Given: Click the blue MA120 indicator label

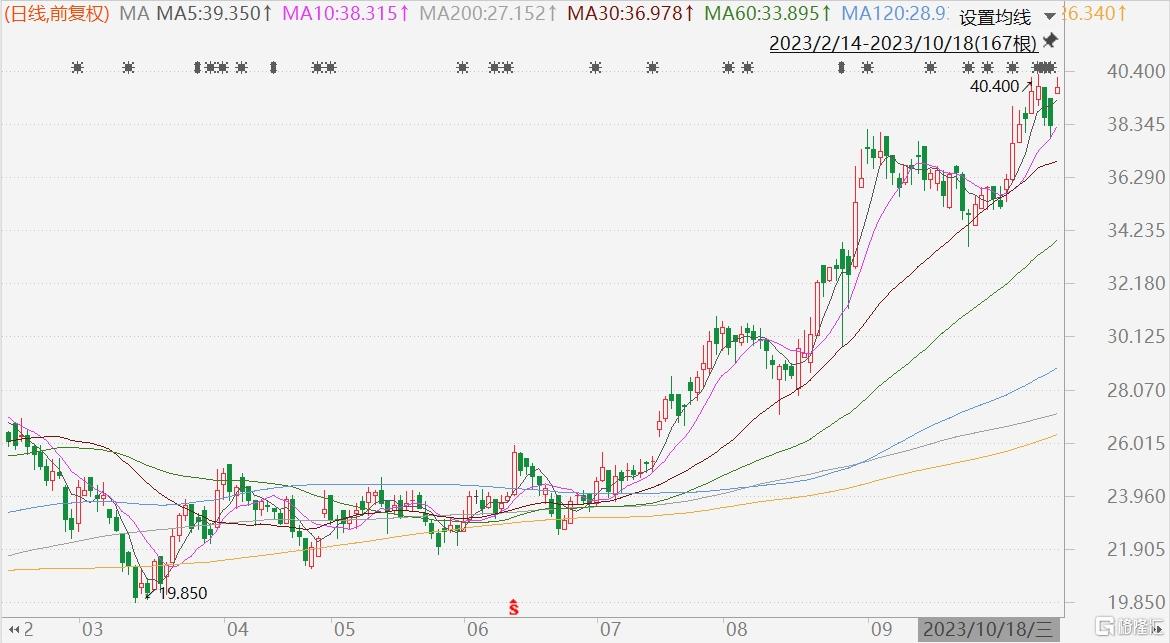Looking at the screenshot, I should coord(895,13).
